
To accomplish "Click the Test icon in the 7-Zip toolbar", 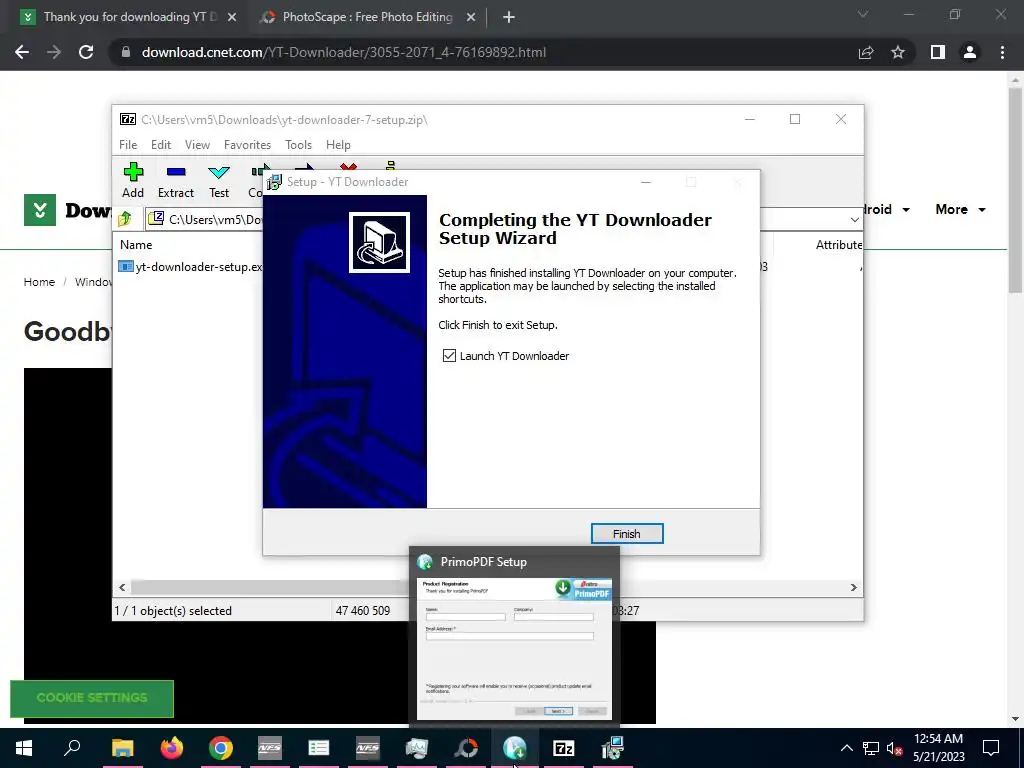I will click(x=219, y=180).
